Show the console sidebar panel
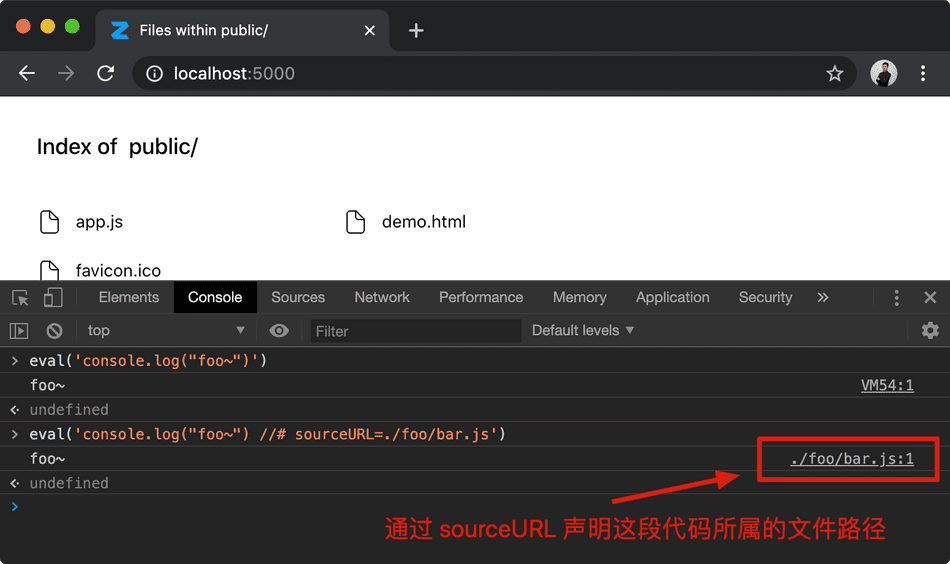The height and width of the screenshot is (564, 950). [x=19, y=331]
